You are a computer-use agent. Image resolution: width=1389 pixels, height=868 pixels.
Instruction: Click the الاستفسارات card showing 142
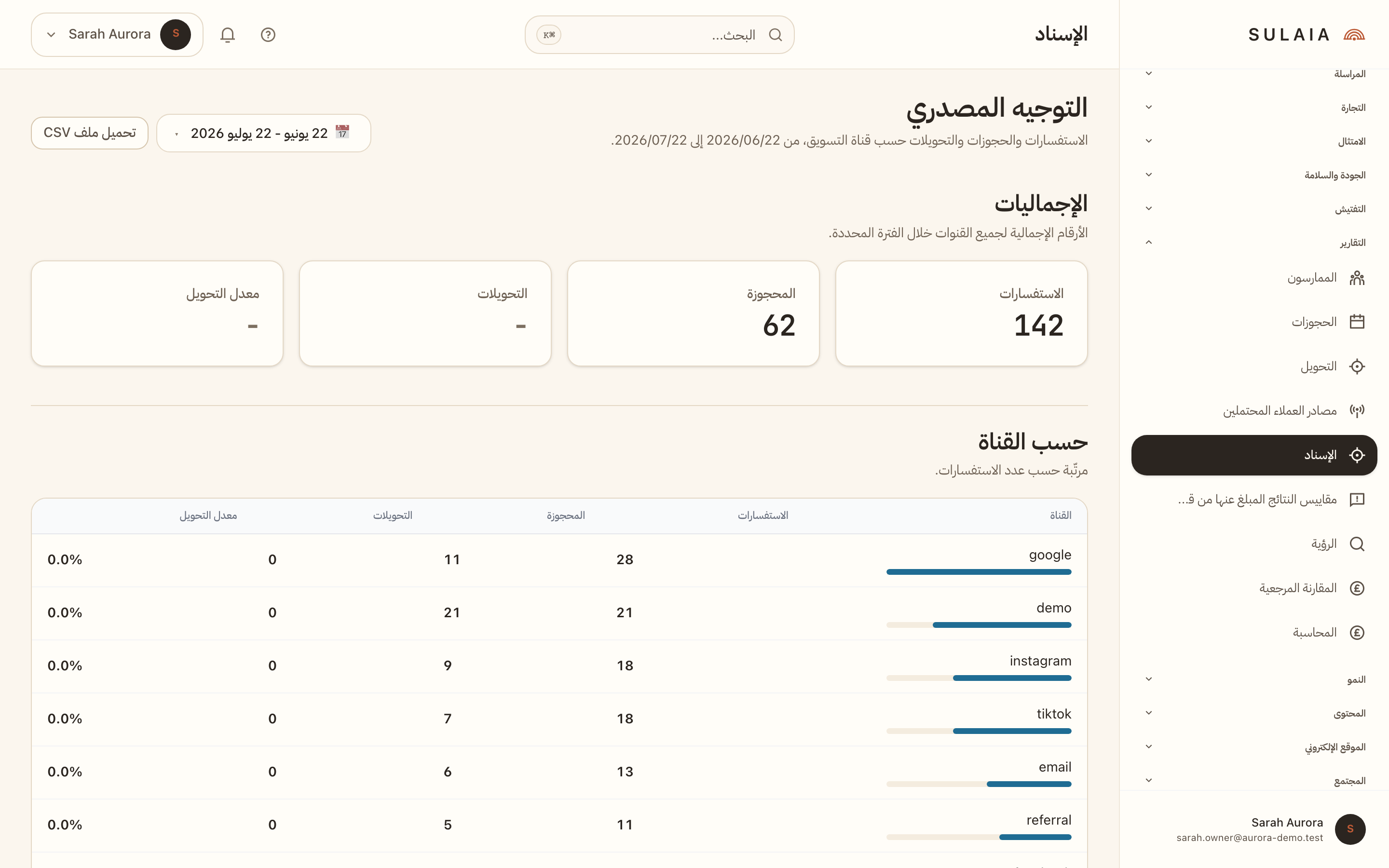961,313
